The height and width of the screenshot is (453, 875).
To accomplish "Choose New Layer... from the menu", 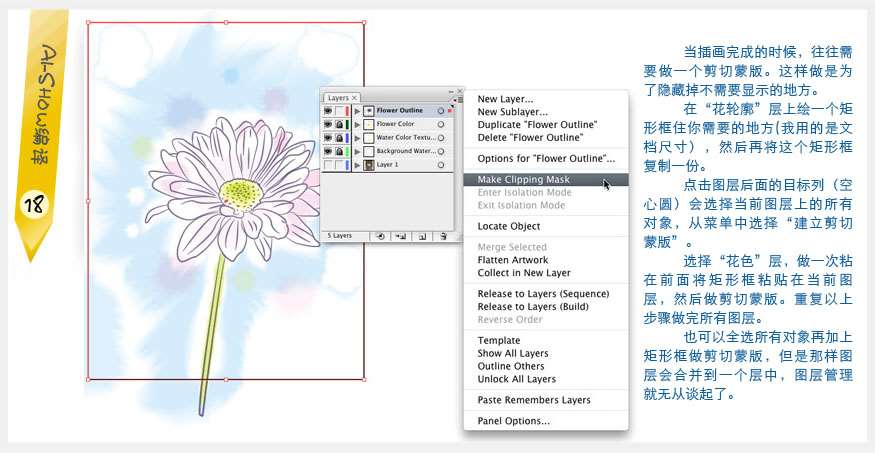I will coord(505,99).
